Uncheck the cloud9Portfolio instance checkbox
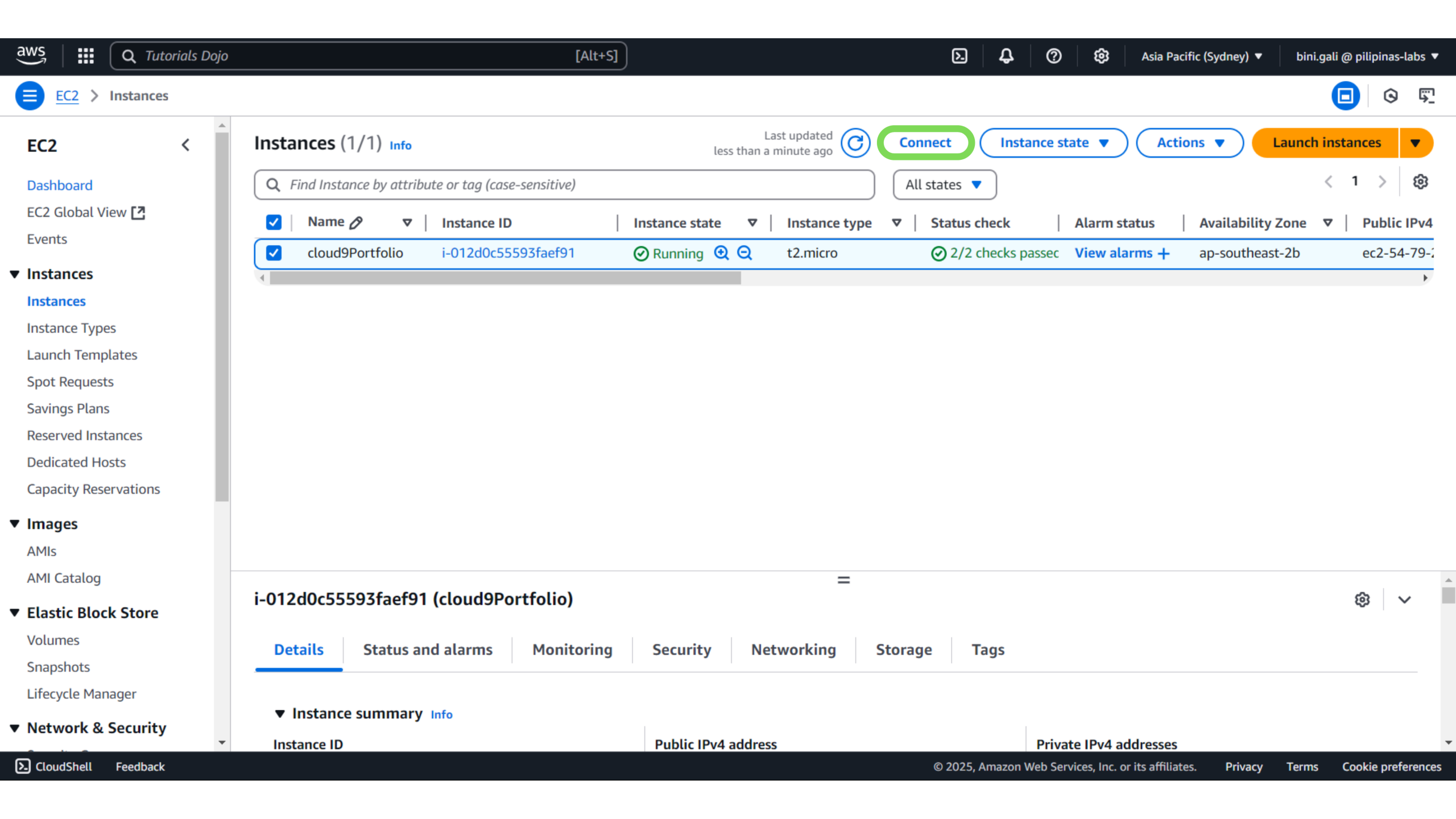The height and width of the screenshot is (819, 1456). coord(274,253)
